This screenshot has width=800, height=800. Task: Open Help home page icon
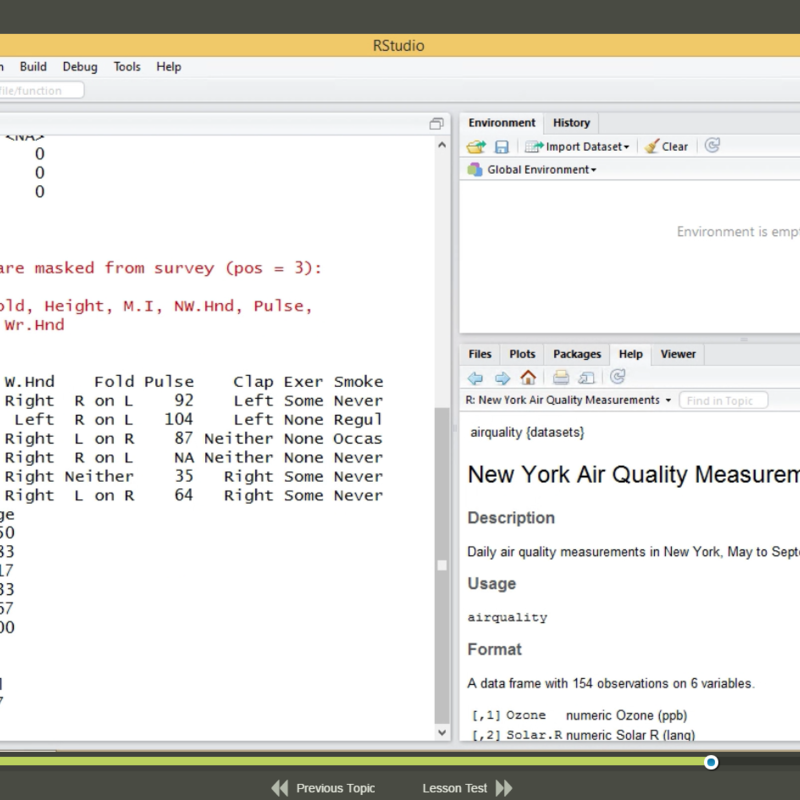(x=528, y=378)
